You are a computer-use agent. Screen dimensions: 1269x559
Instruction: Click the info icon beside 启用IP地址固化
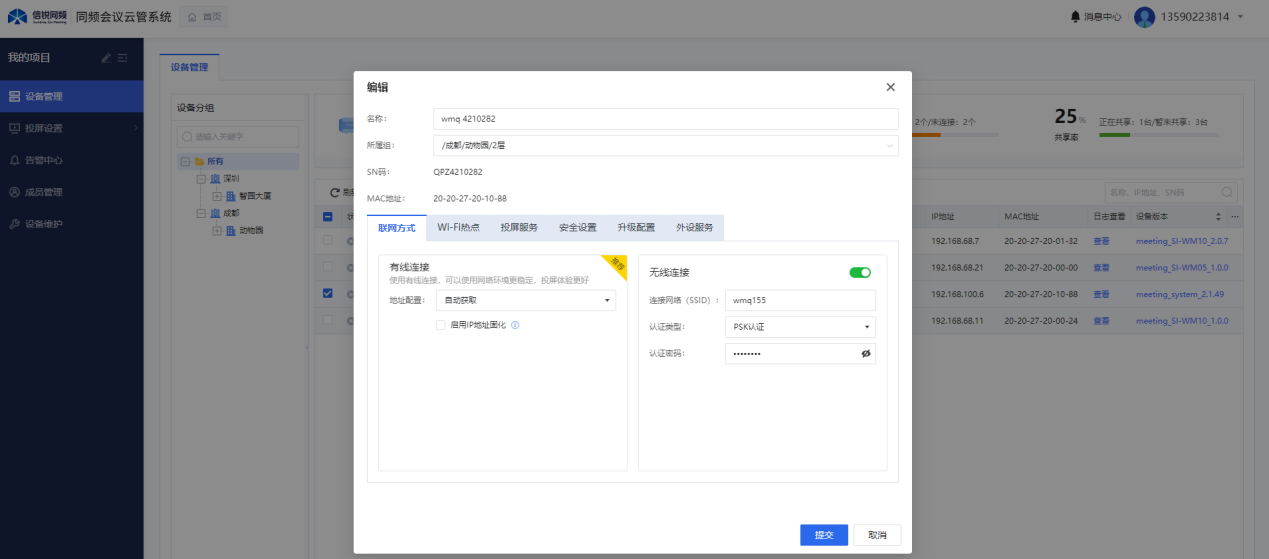tap(516, 325)
